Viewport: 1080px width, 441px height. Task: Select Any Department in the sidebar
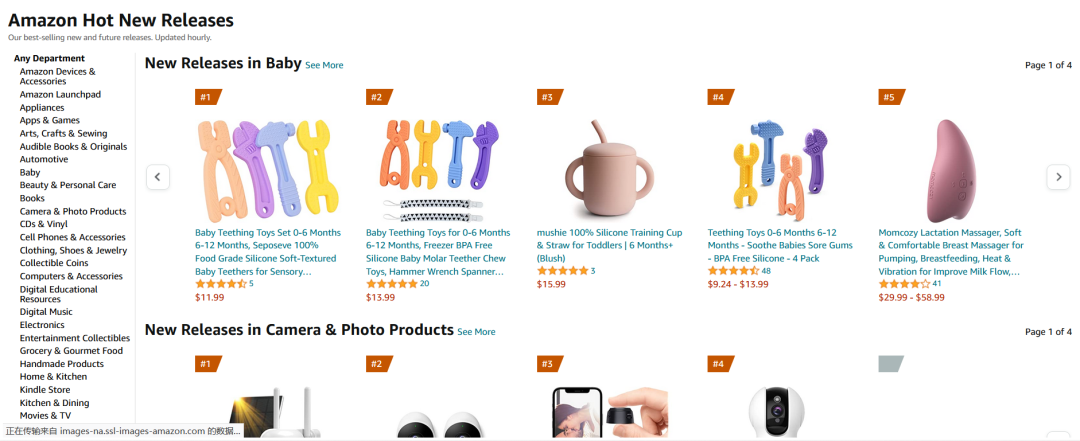tap(49, 58)
